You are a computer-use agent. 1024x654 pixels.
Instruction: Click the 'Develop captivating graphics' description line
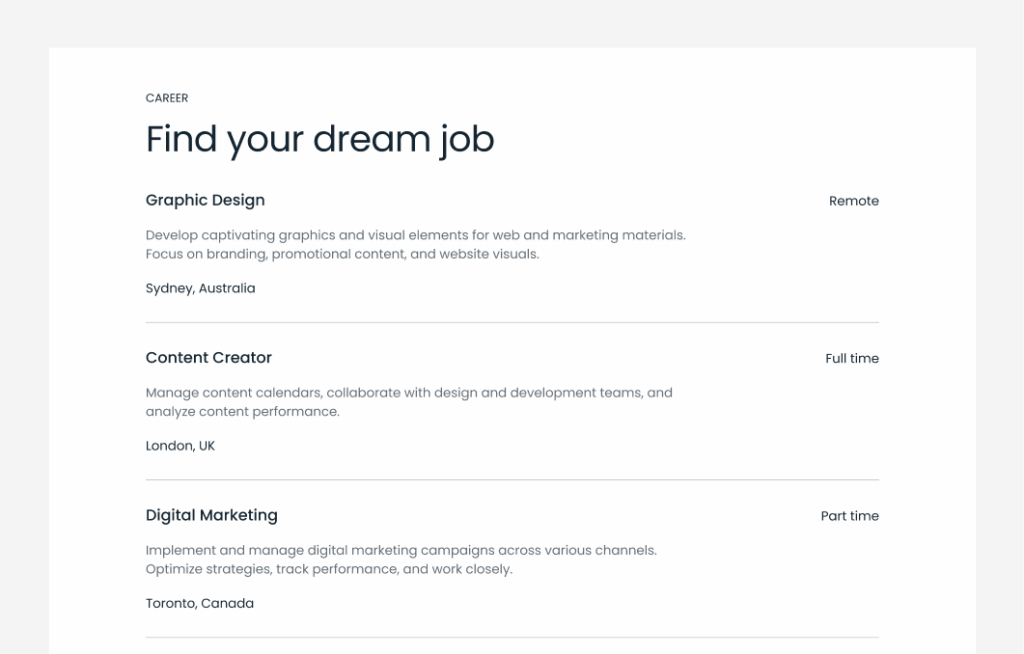click(415, 235)
